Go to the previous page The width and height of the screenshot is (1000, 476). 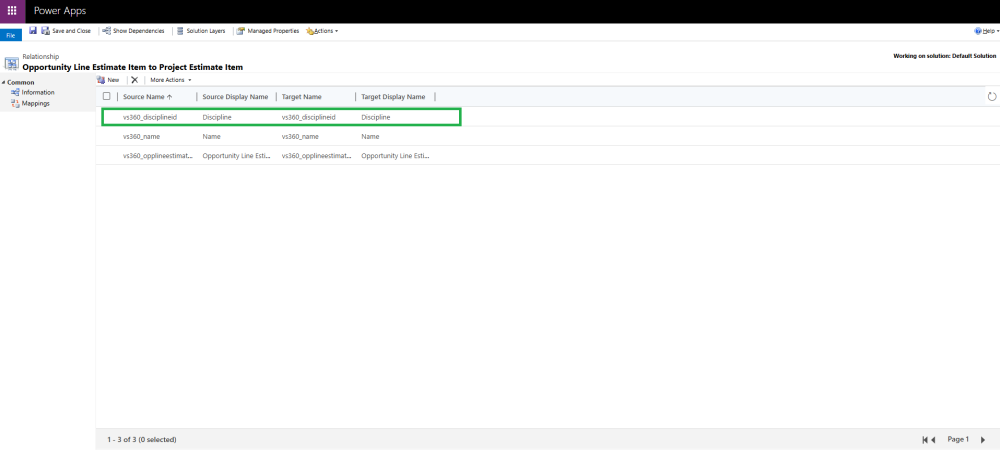tap(933, 440)
